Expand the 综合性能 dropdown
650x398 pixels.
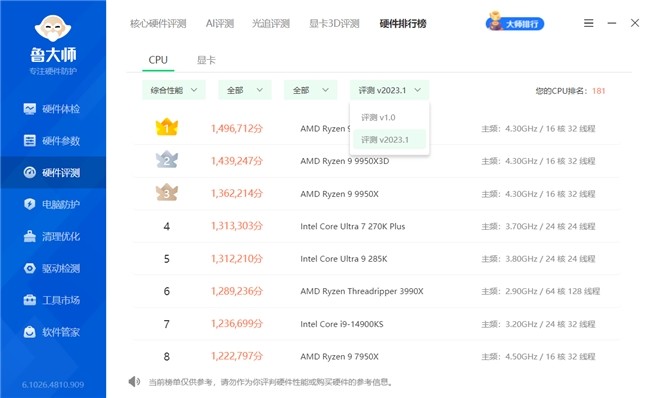[174, 90]
